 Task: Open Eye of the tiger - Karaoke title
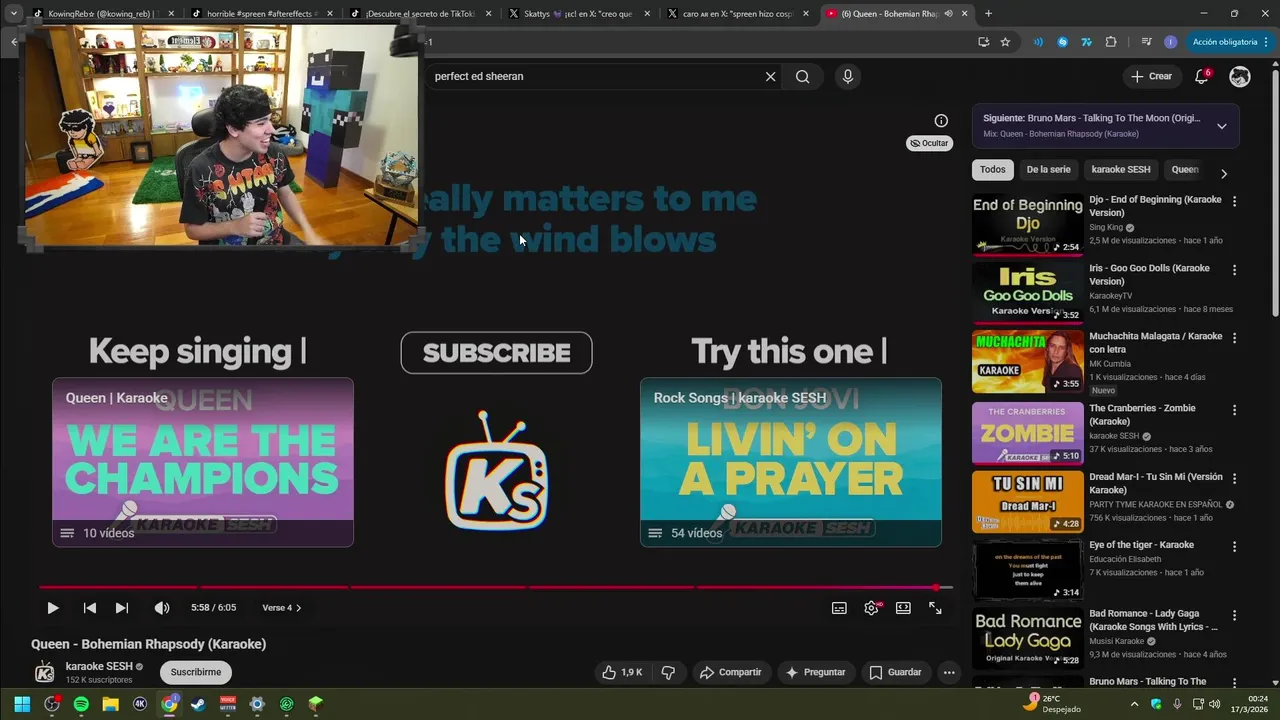point(1141,545)
